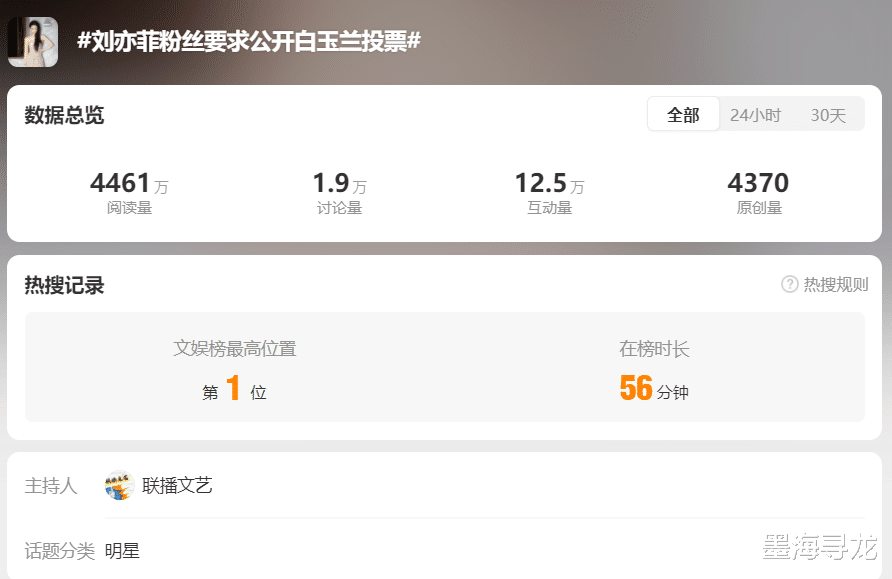Click the 1.9万 讨论量 statistic
This screenshot has height=579, width=892.
pyautogui.click(x=340, y=193)
